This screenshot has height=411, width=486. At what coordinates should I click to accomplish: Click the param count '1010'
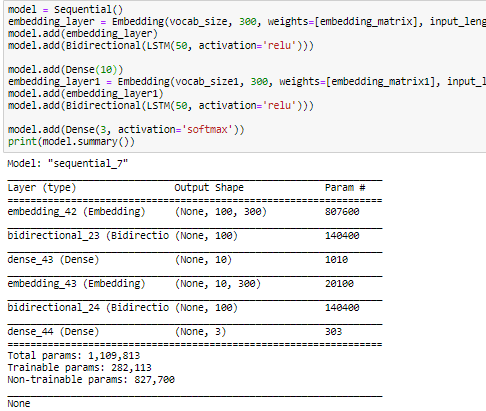pyautogui.click(x=336, y=260)
